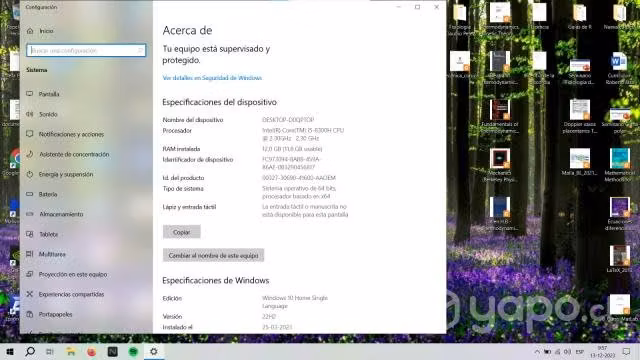640x360 pixels.
Task: Open the notification center icon
Action: click(627, 351)
